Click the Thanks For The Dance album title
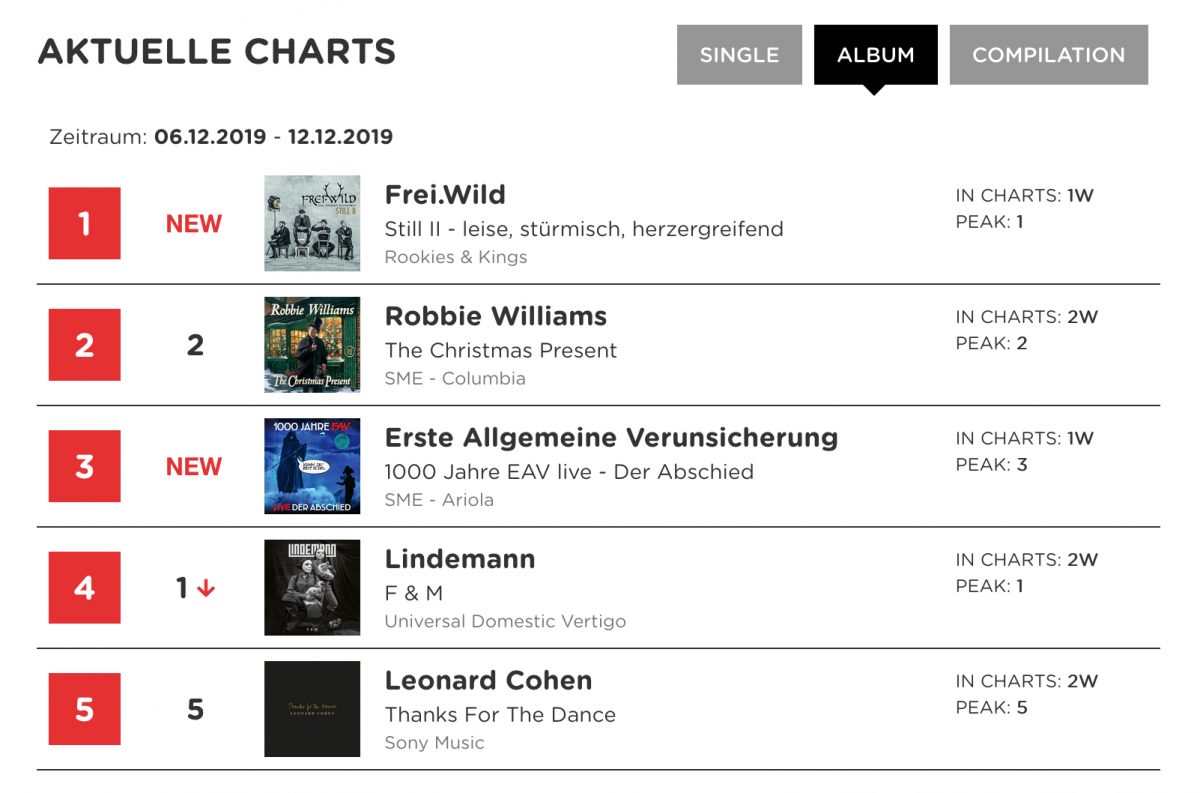This screenshot has width=1200, height=793. (500, 715)
